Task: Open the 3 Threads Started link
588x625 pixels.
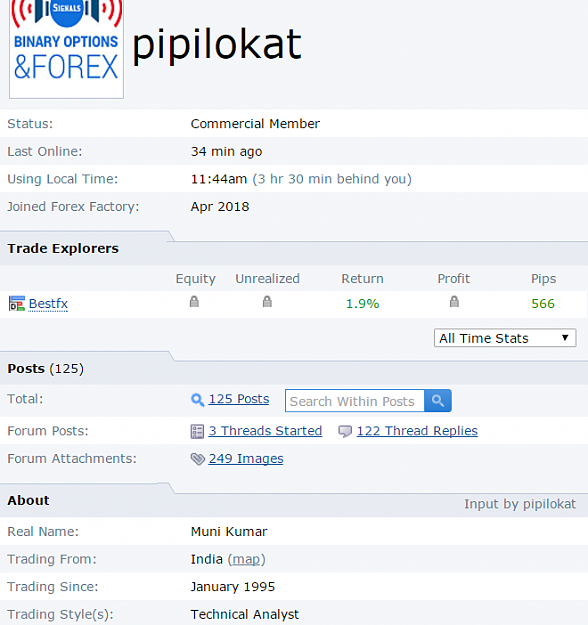Action: pos(265,431)
